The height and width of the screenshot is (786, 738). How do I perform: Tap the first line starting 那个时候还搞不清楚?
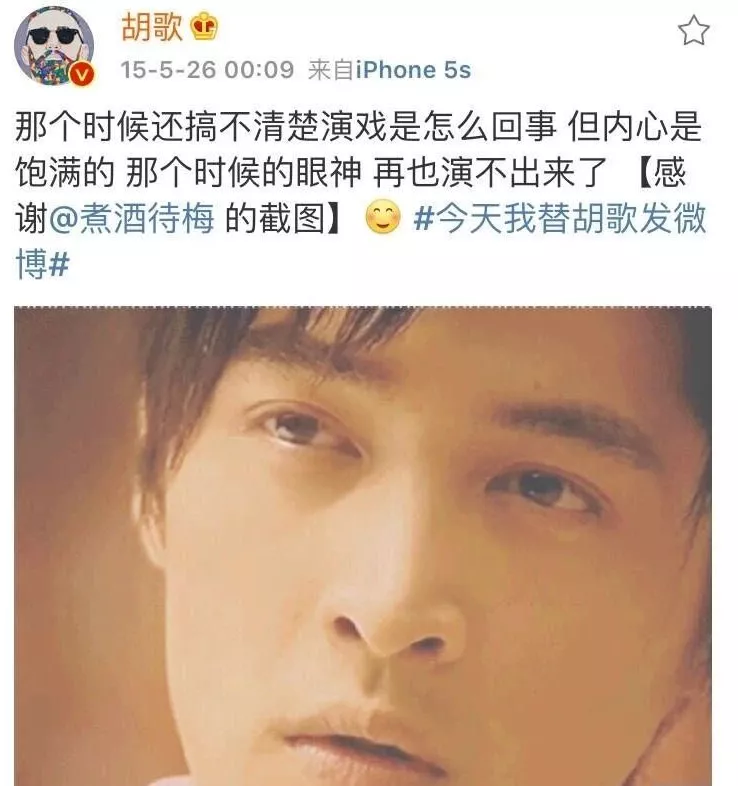286,127
